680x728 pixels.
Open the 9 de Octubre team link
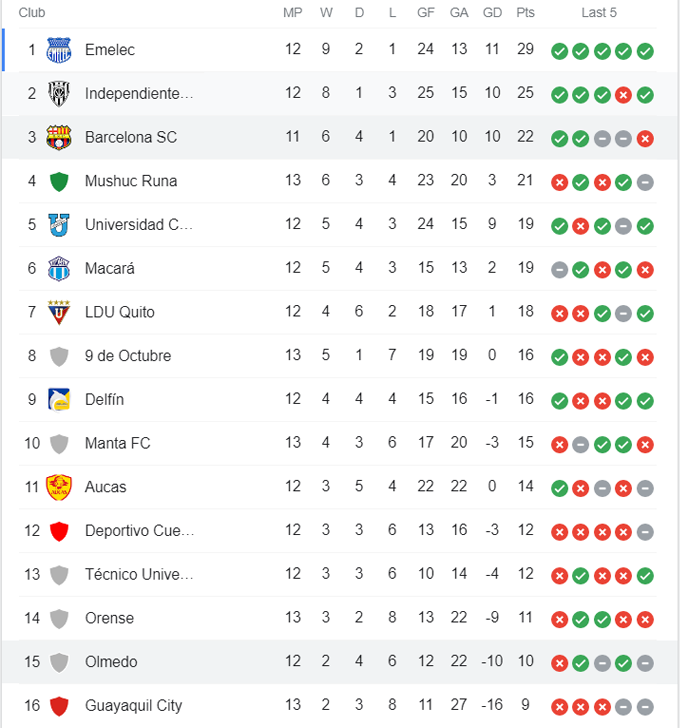tap(128, 356)
